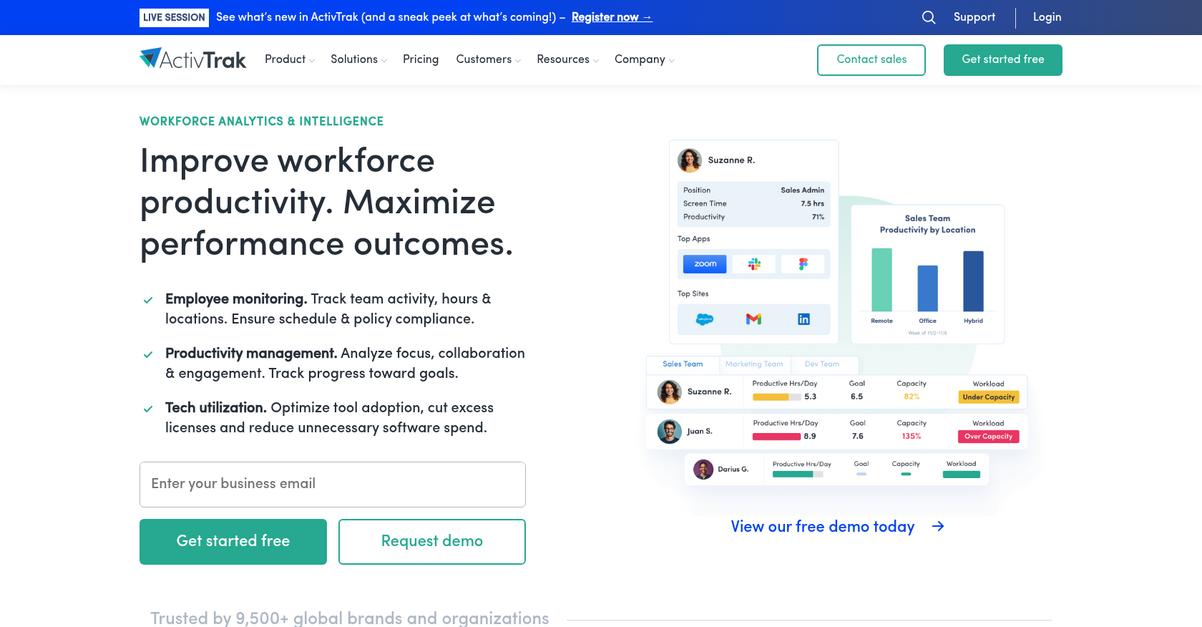
Task: Click Contact sales button
Action: click(871, 60)
